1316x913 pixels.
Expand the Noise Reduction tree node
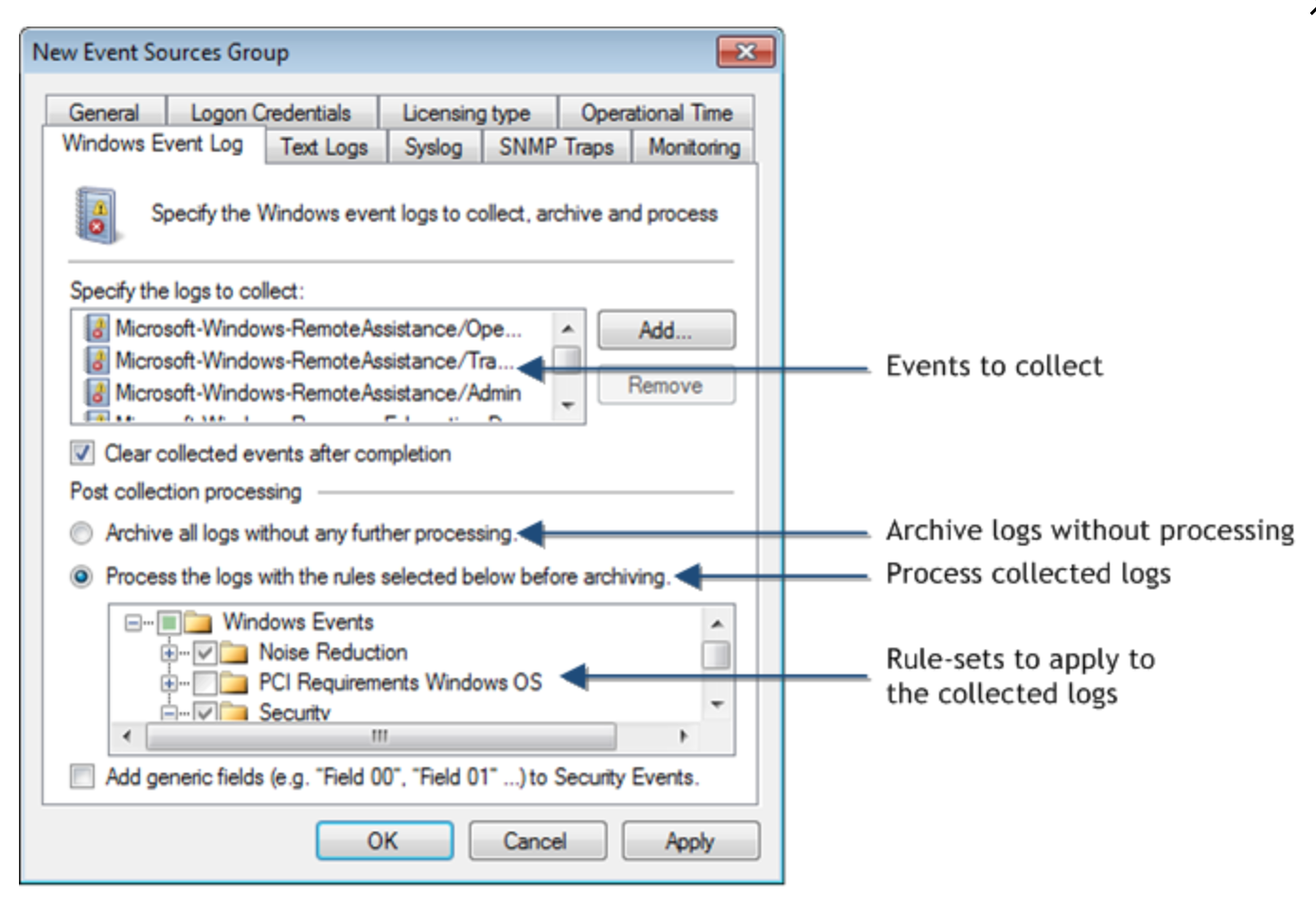(x=169, y=653)
